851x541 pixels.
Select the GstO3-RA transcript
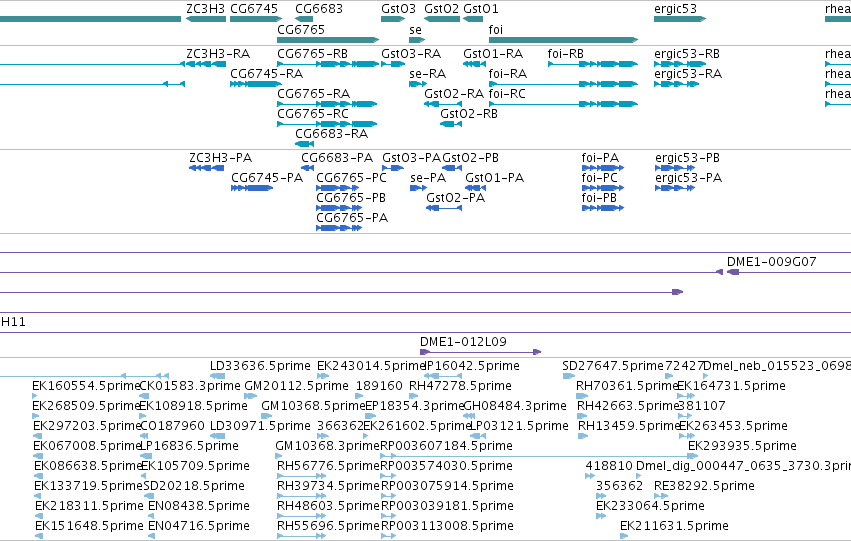click(x=393, y=64)
